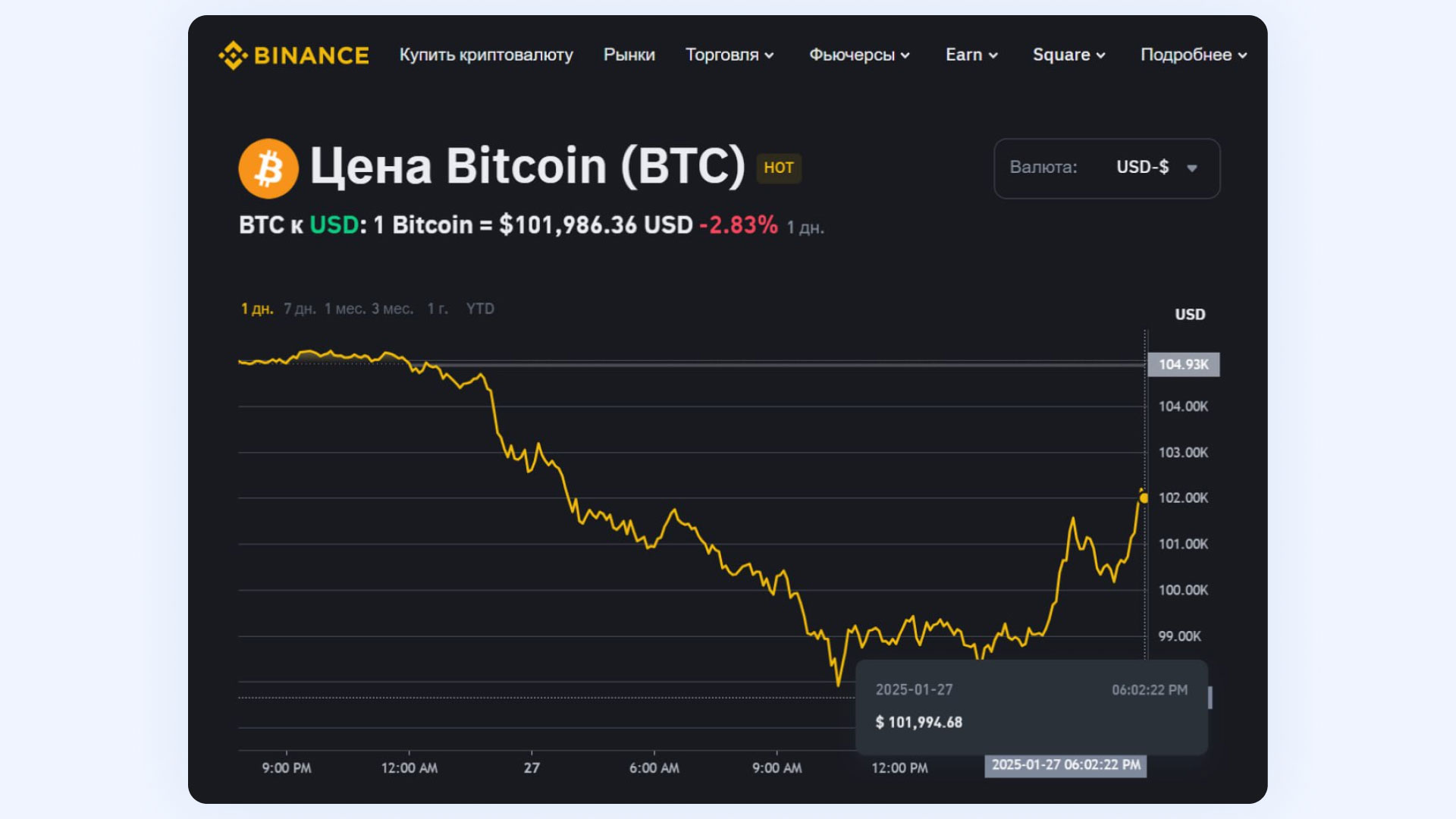Expand the Подробнее menu
This screenshot has width=1456, height=819.
click(1193, 55)
